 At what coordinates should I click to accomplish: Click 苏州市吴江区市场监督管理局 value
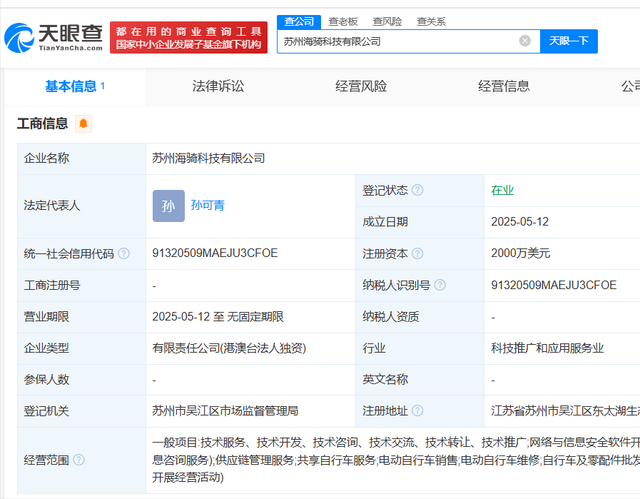(x=225, y=411)
